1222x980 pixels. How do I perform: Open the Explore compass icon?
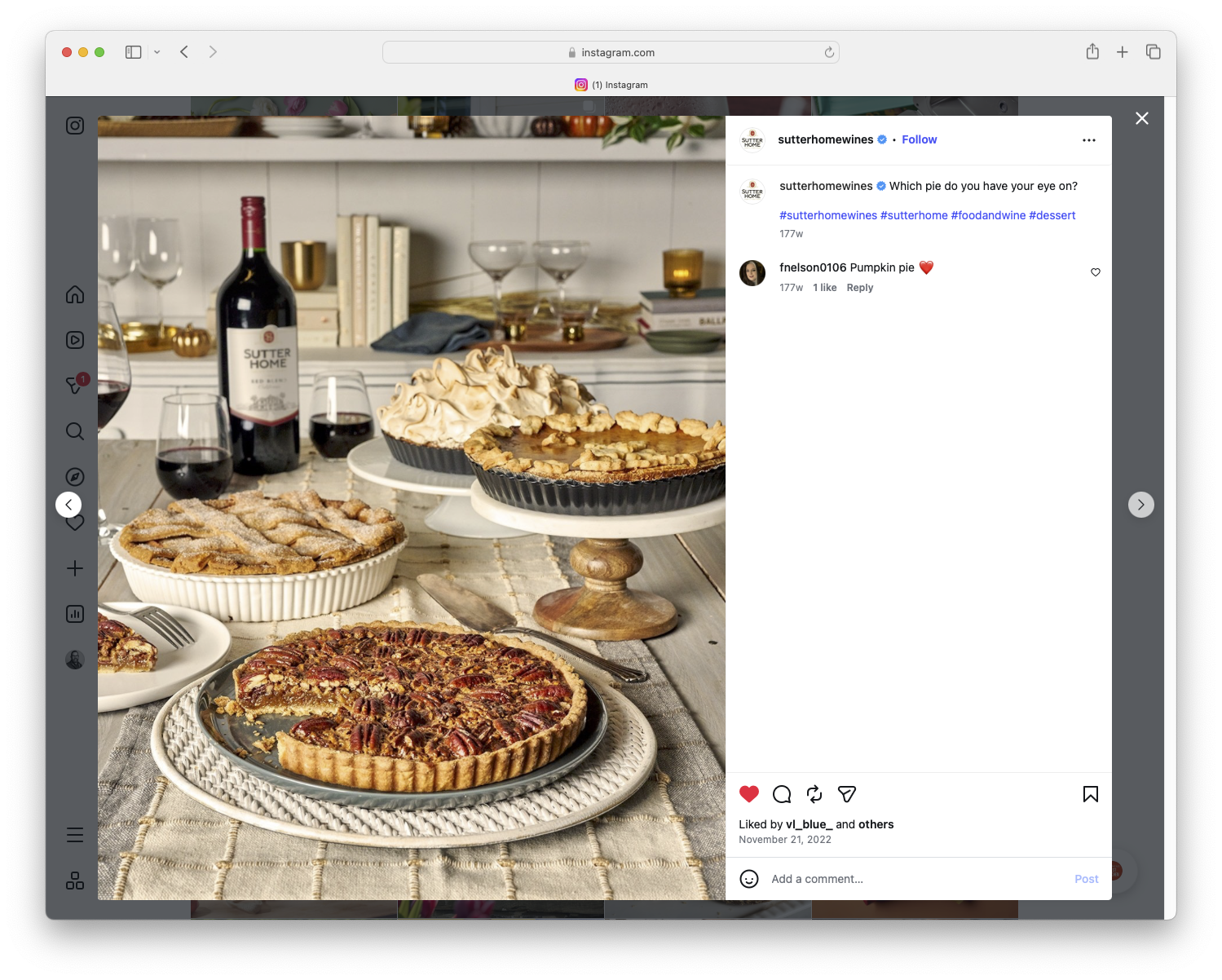tap(74, 476)
